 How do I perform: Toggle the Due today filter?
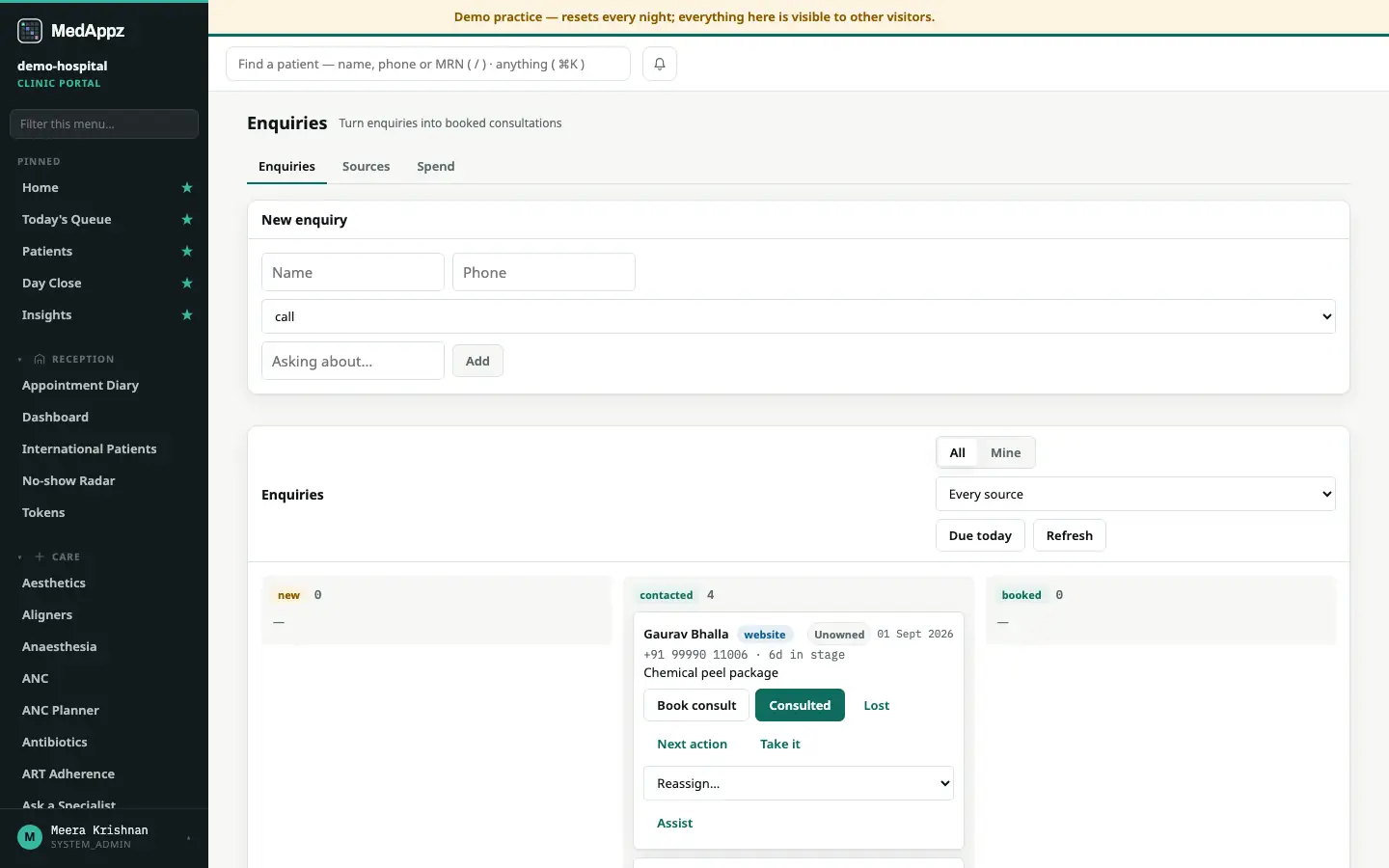click(980, 535)
